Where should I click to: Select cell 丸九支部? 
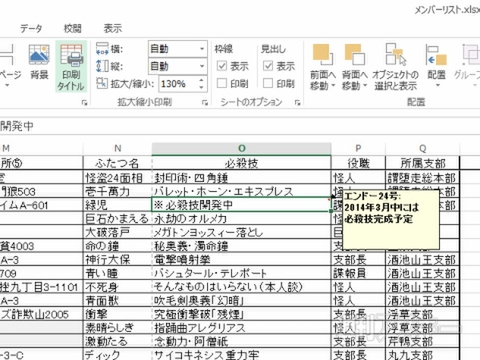[x=422, y=354]
